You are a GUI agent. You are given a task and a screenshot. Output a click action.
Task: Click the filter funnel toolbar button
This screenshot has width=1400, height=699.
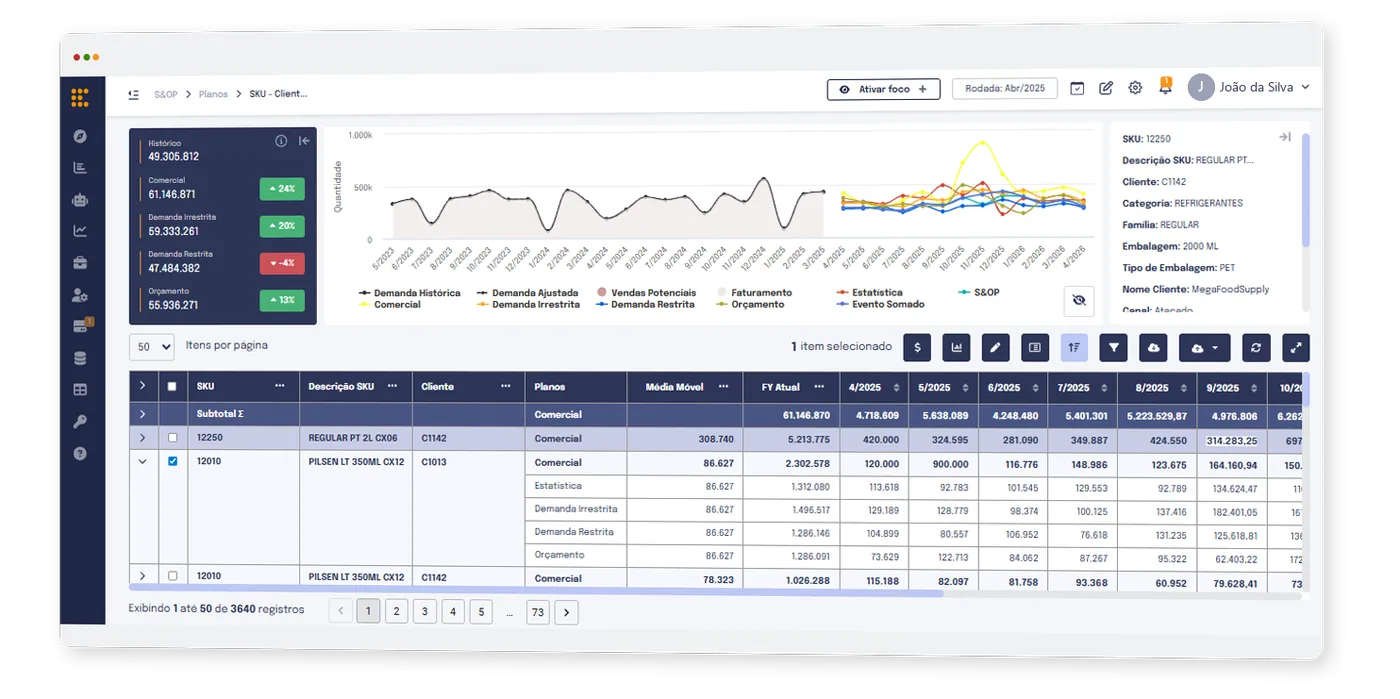pyautogui.click(x=1113, y=347)
